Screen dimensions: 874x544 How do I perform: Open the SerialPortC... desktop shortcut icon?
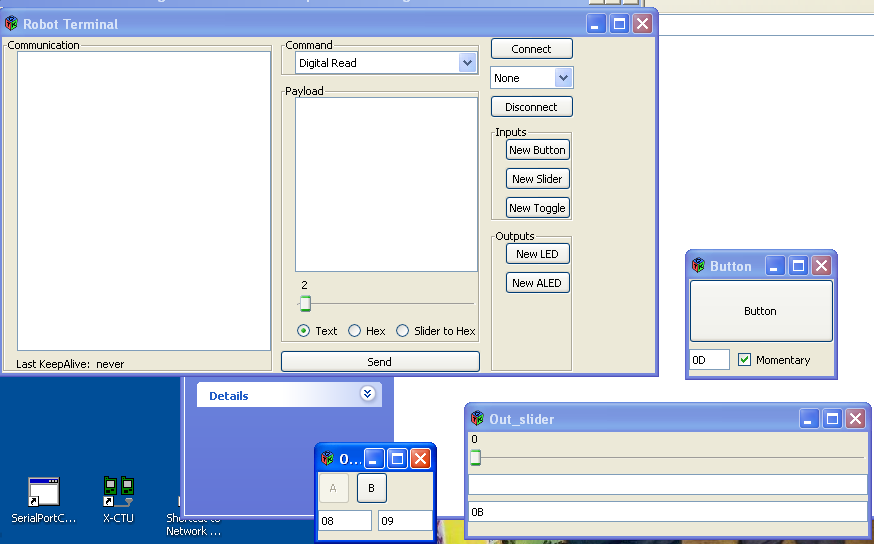coord(43,492)
